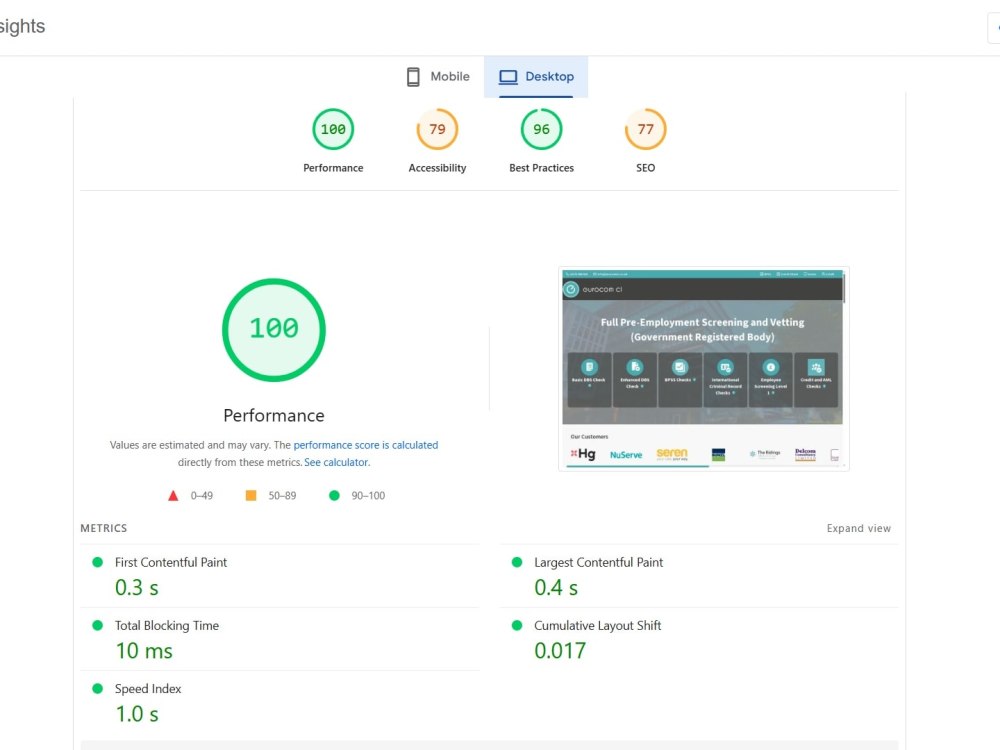The image size is (1000, 750).
Task: Click the Total Blocking Time metric label
Action: click(x=166, y=626)
